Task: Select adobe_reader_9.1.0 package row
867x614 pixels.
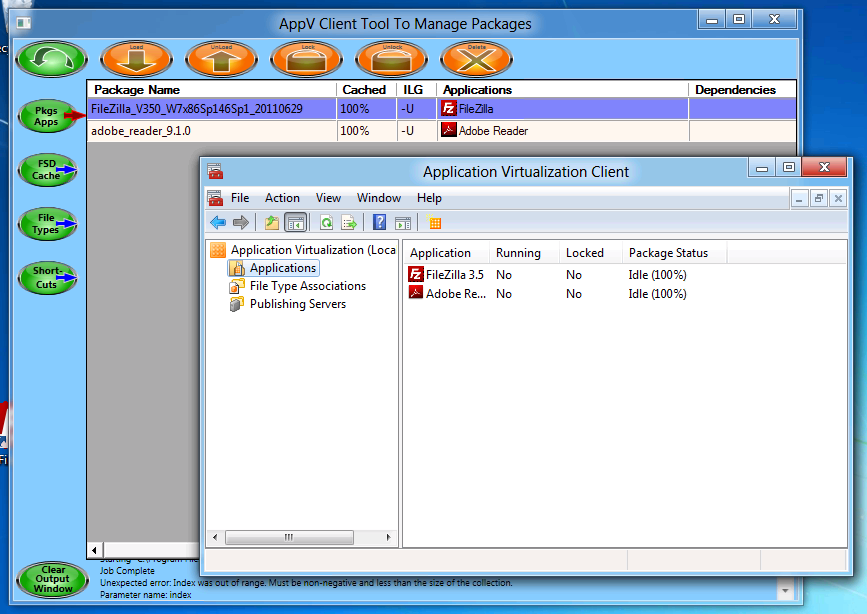Action: pos(441,131)
